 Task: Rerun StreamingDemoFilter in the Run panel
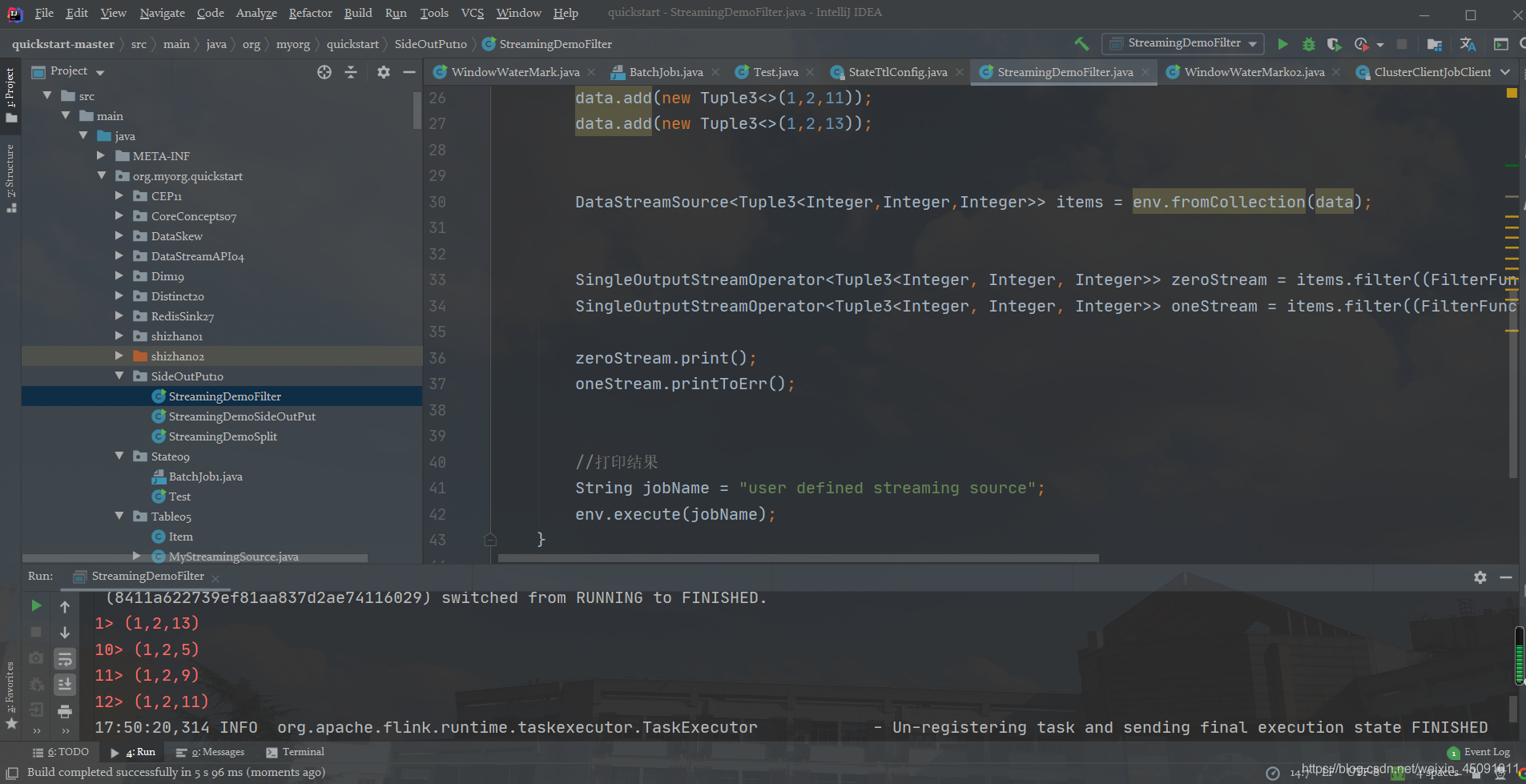pyautogui.click(x=36, y=606)
